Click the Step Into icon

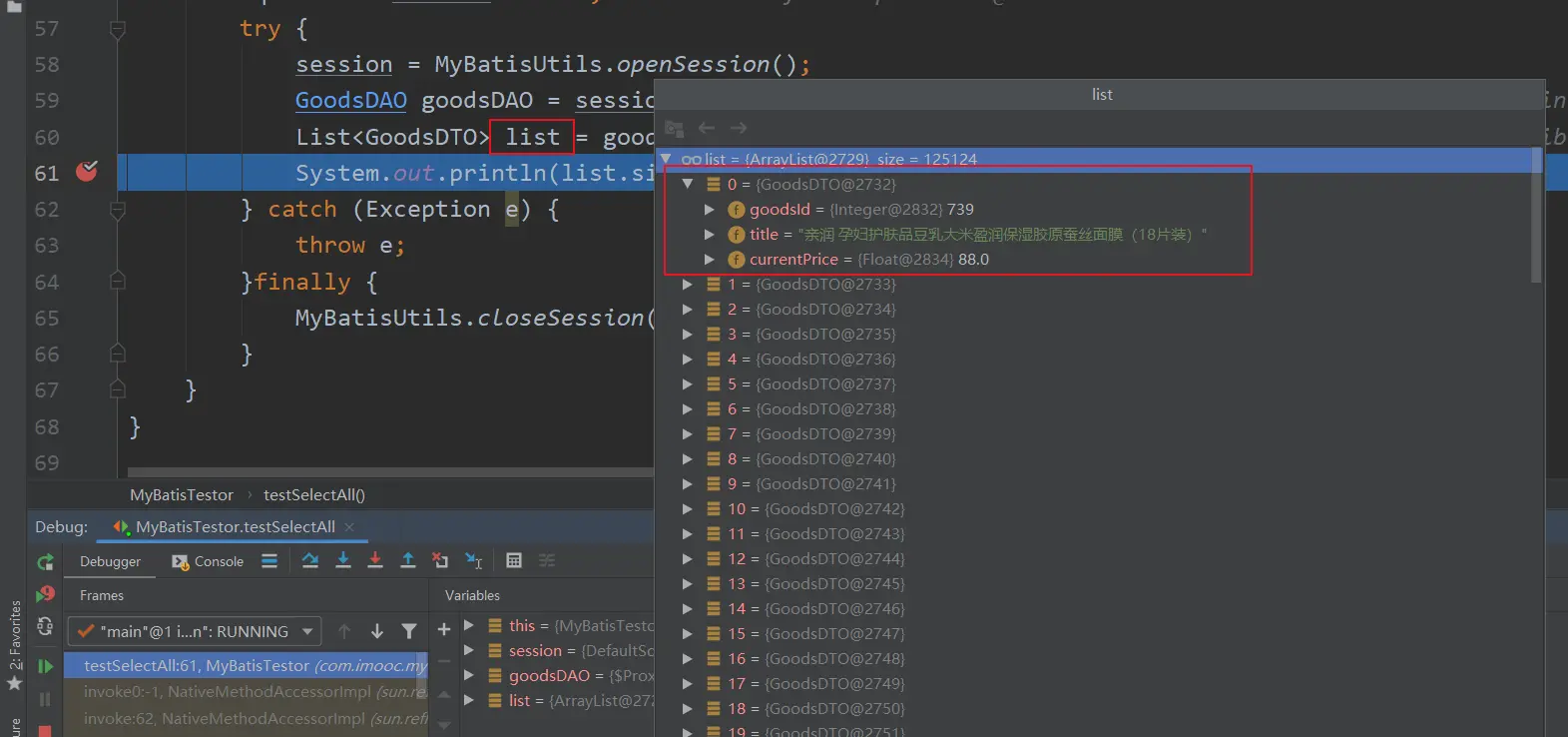coord(343,560)
